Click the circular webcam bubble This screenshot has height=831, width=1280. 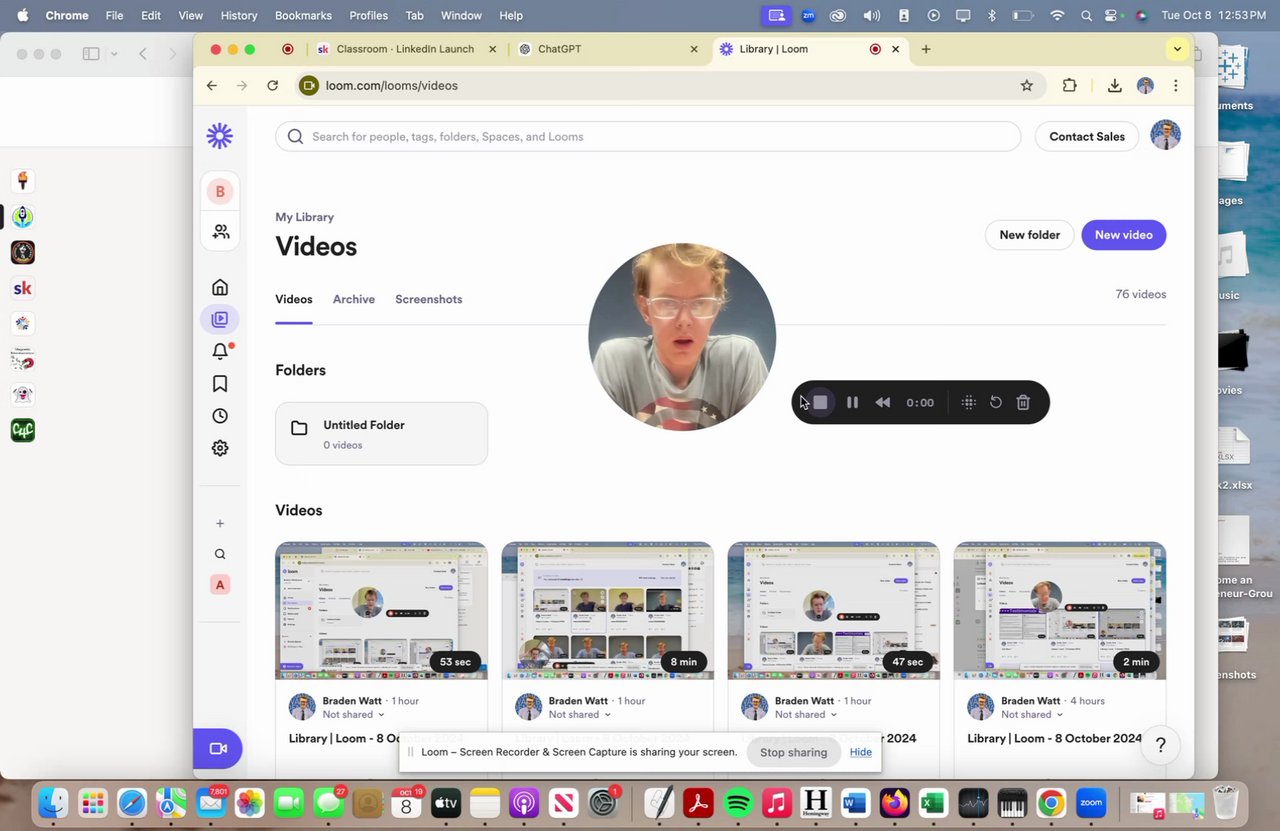(682, 337)
